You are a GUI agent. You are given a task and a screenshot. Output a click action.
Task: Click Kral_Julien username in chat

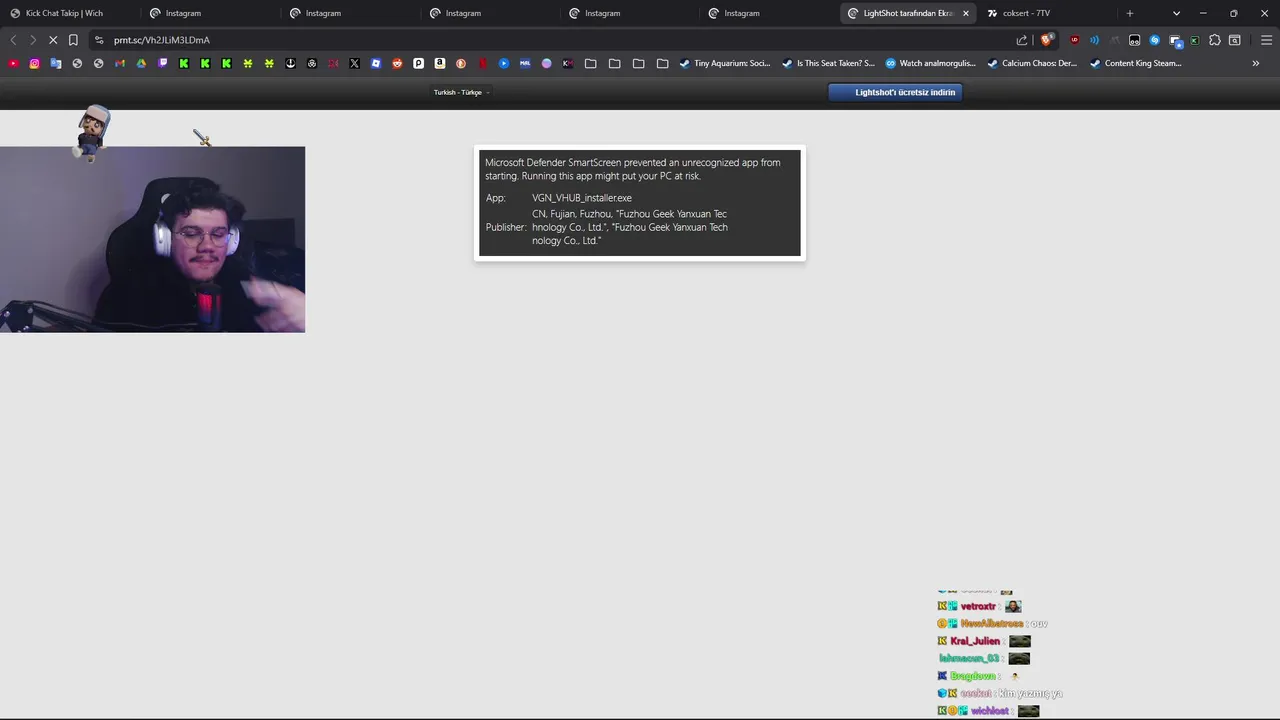975,641
